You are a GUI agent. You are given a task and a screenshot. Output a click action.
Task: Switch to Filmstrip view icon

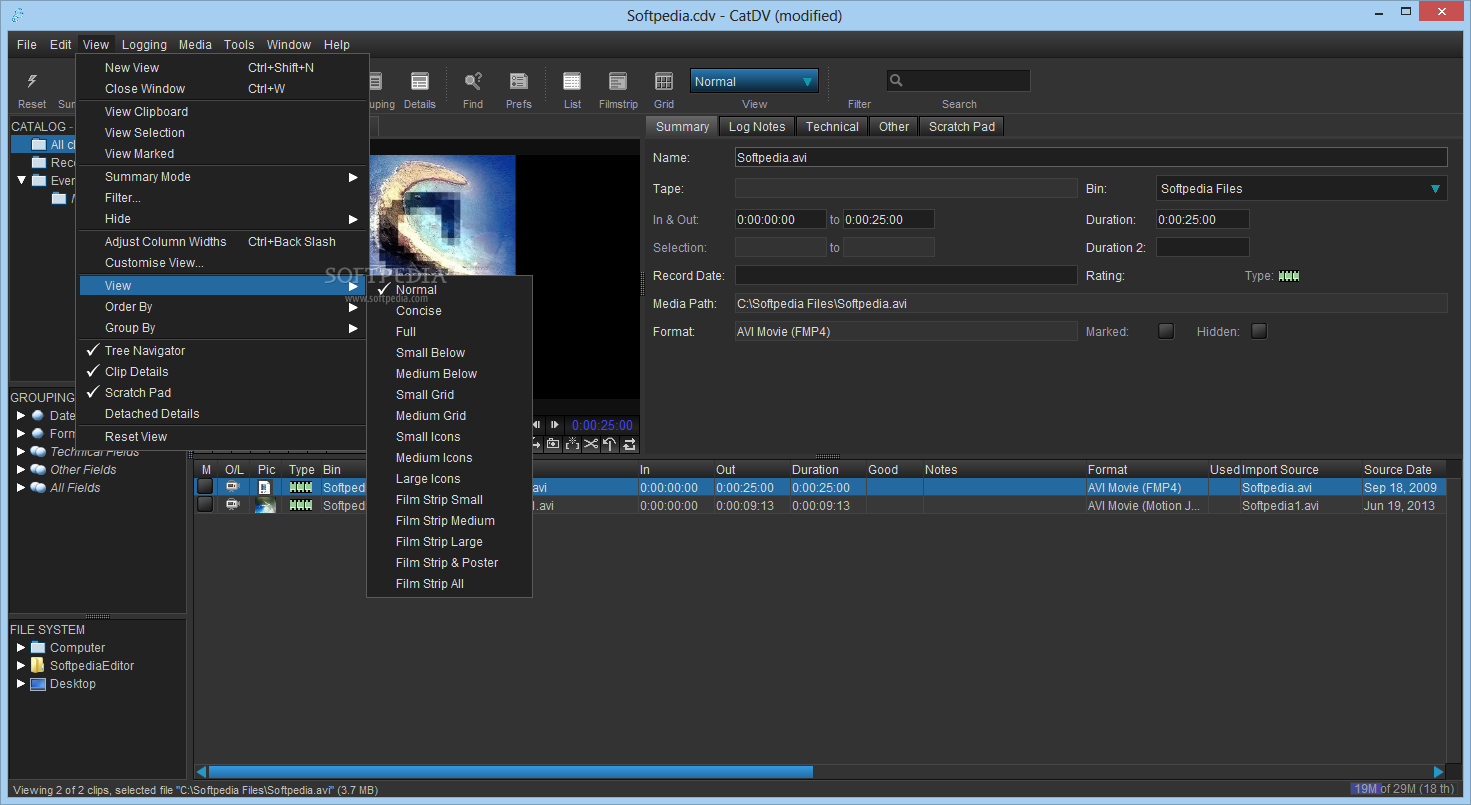click(x=618, y=82)
